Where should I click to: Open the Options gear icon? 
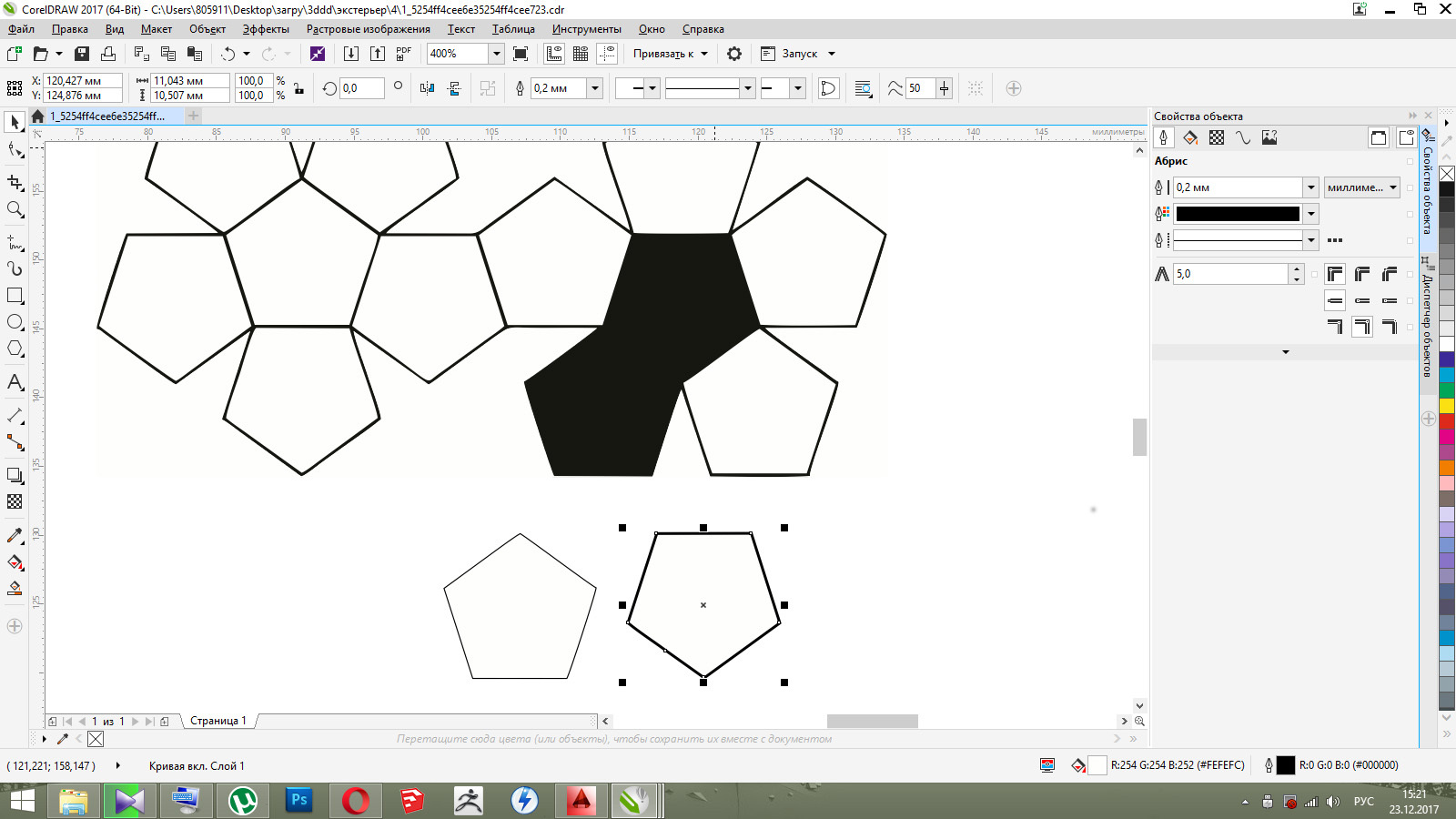point(734,54)
